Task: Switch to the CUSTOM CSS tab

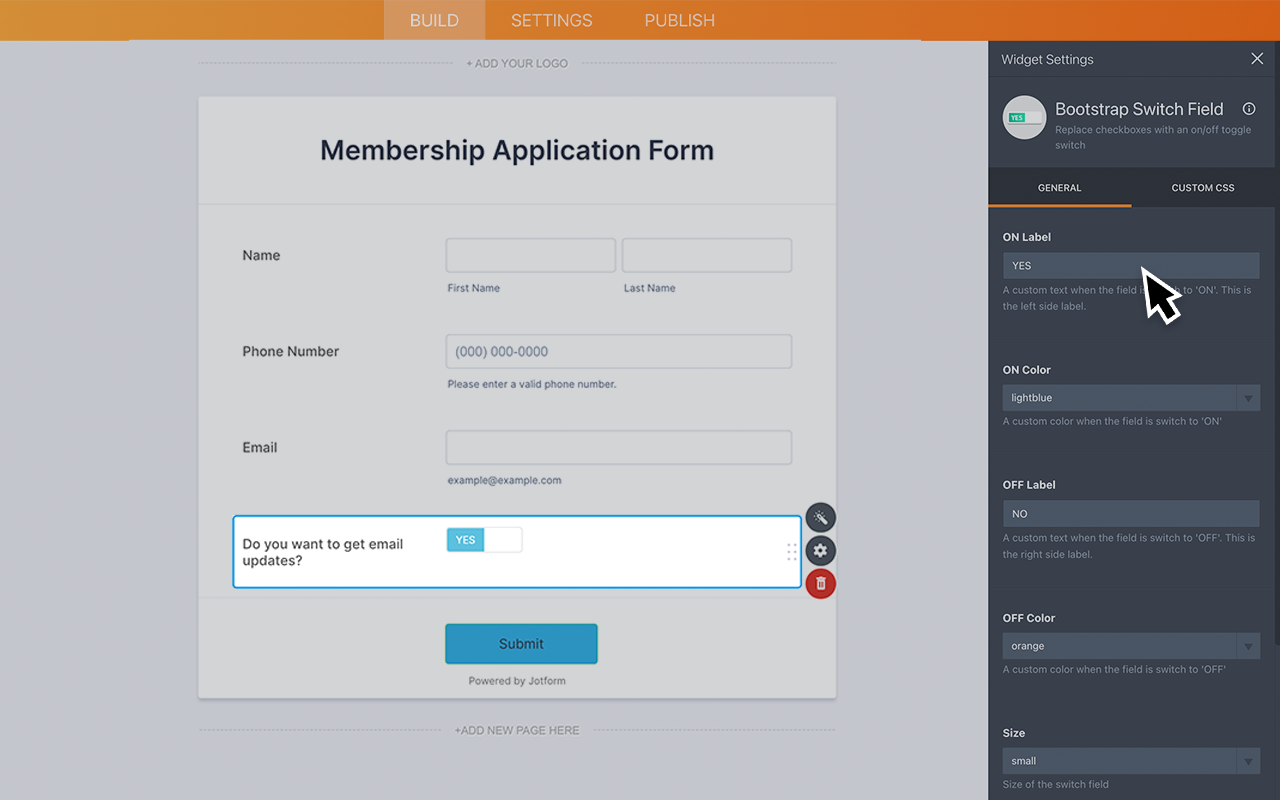Action: pyautogui.click(x=1203, y=187)
